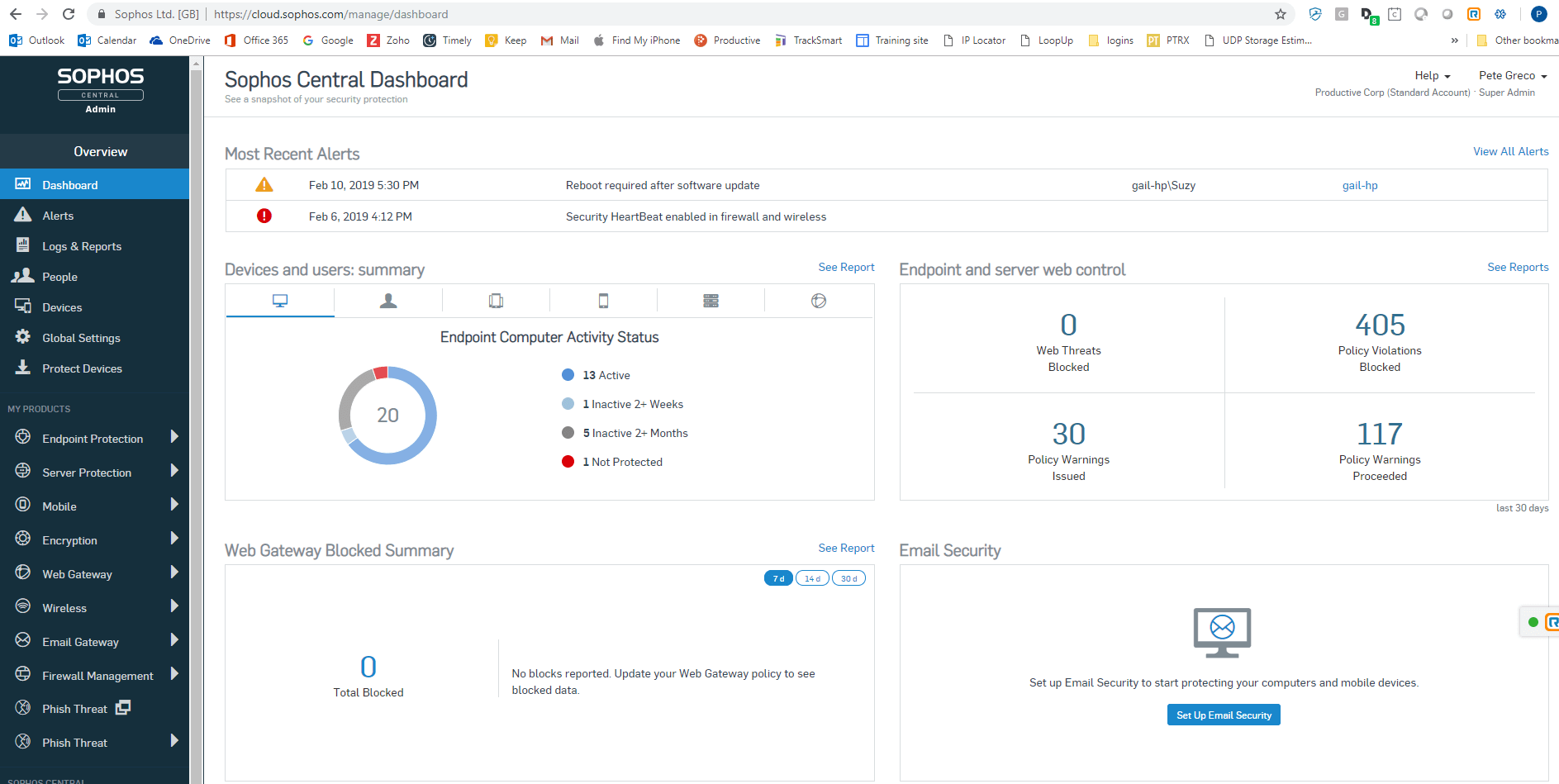The image size is (1559, 784).
Task: Click the Firewall Management product icon
Action: pyautogui.click(x=23, y=674)
